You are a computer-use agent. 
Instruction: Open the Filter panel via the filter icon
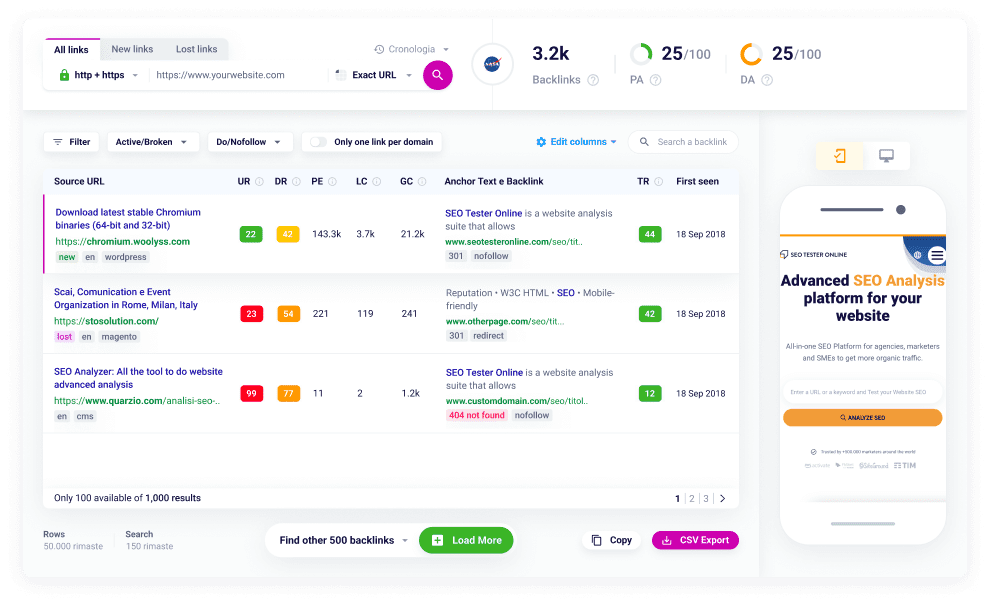(57, 141)
